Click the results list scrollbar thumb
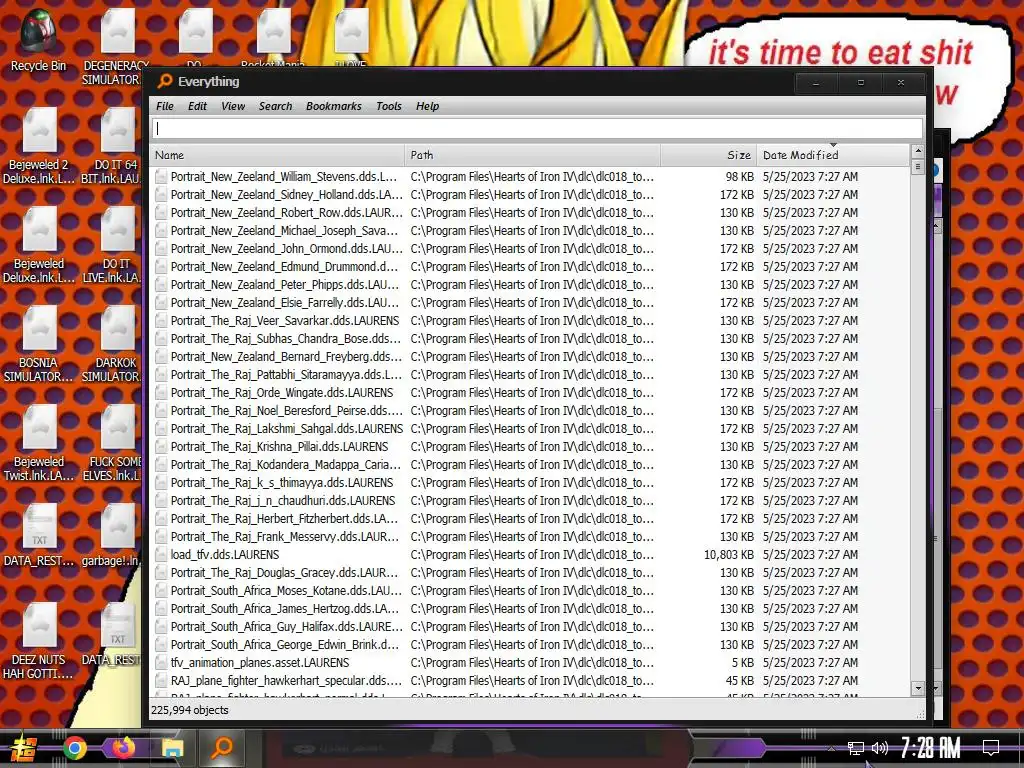Screen dimensions: 1024x768 click(918, 167)
